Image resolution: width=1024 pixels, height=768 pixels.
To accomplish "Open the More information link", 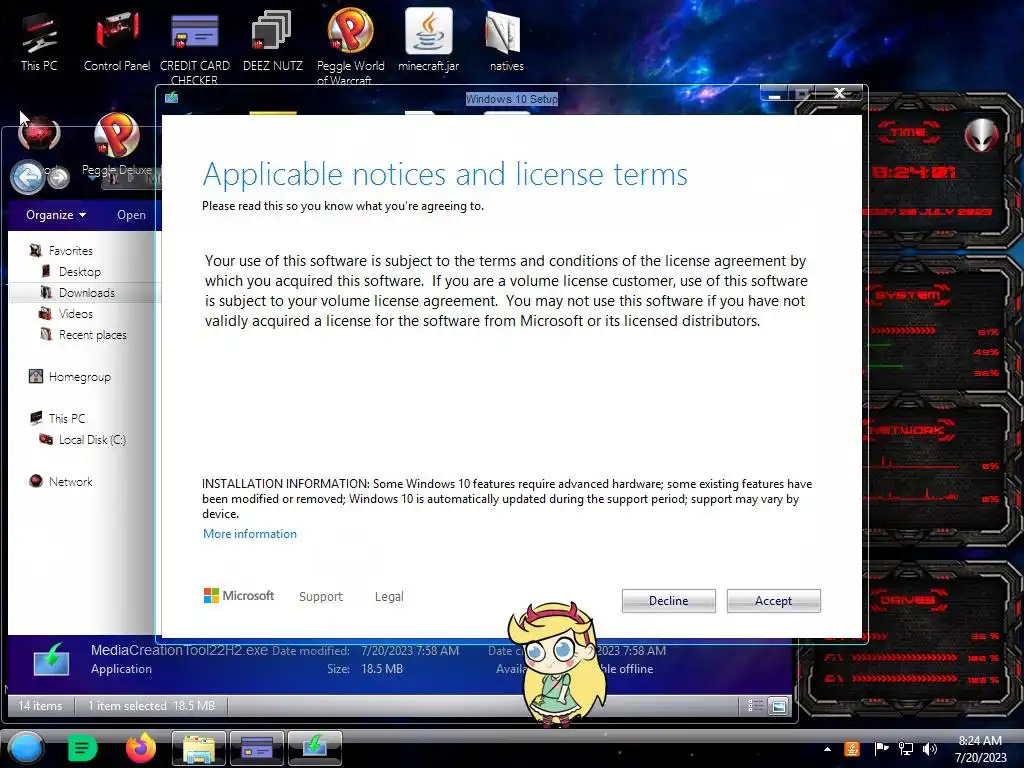I will click(x=249, y=534).
